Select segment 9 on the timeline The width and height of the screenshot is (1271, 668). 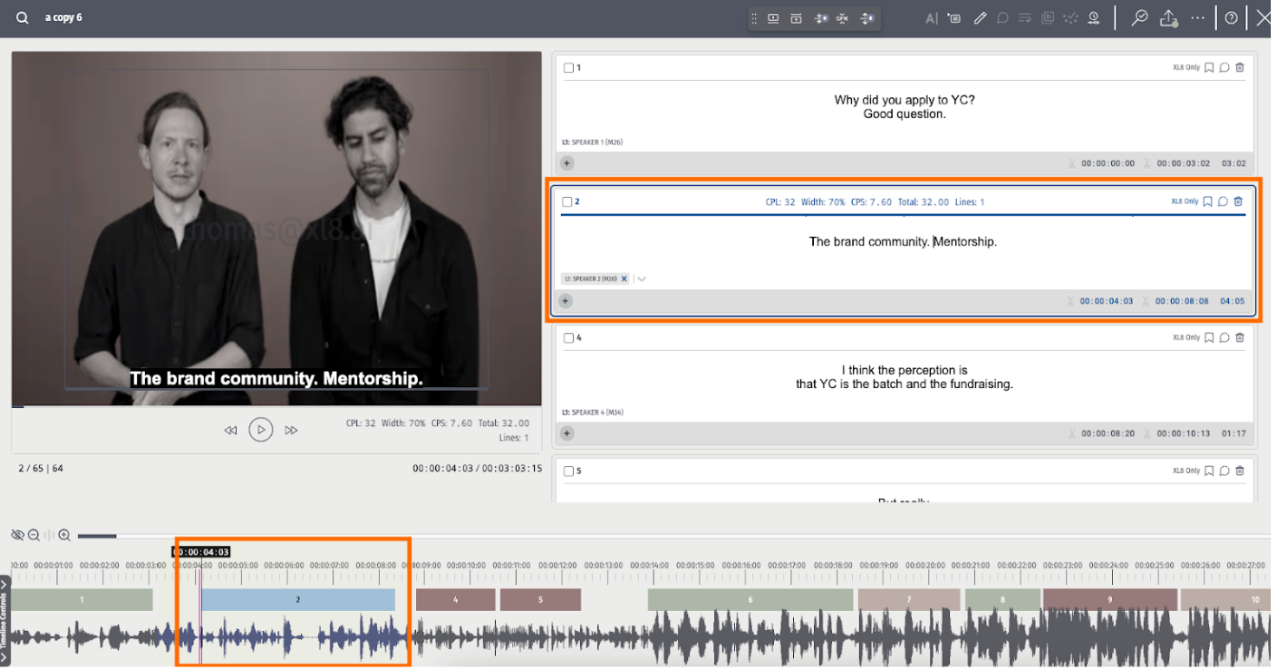[1110, 599]
